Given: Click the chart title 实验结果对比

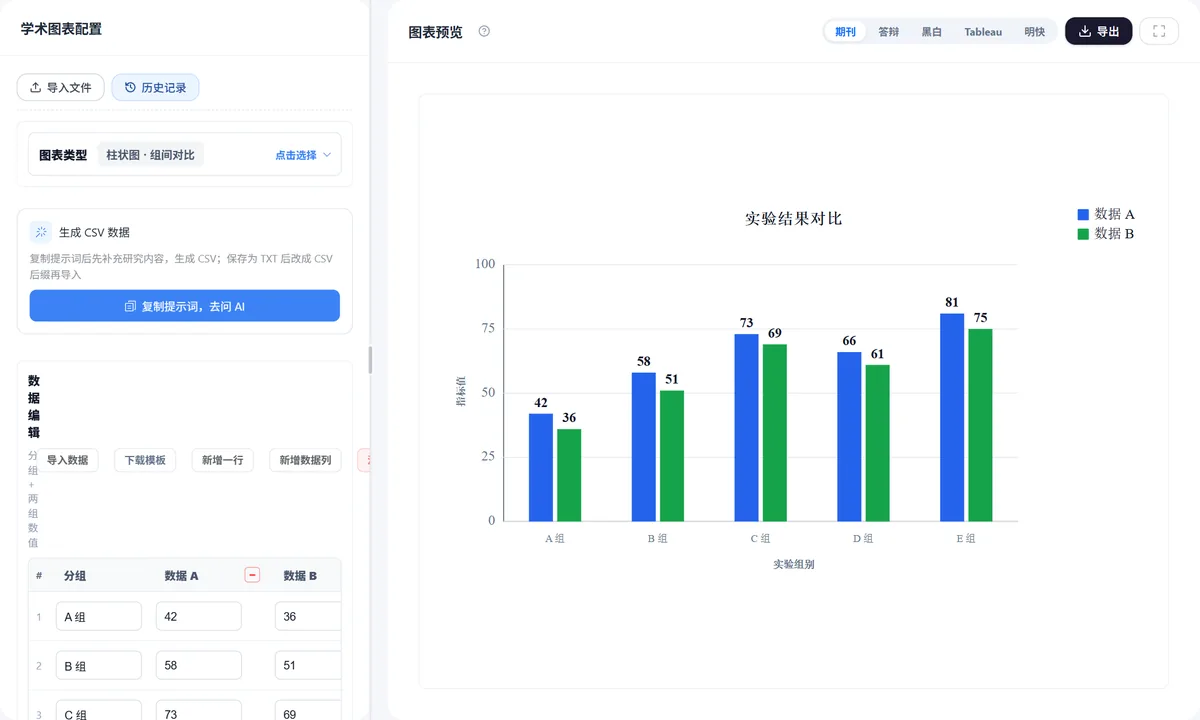Looking at the screenshot, I should [x=794, y=218].
